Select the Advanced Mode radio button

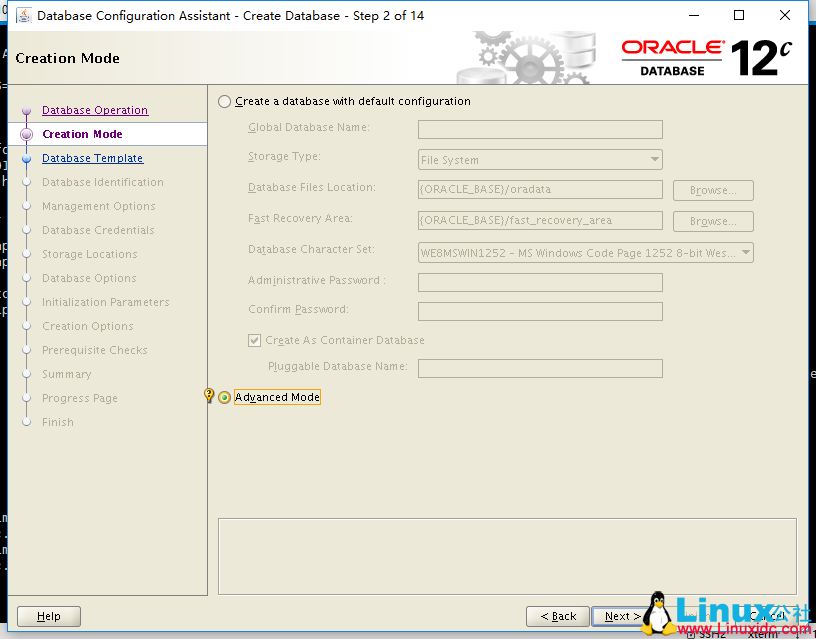pos(222,396)
